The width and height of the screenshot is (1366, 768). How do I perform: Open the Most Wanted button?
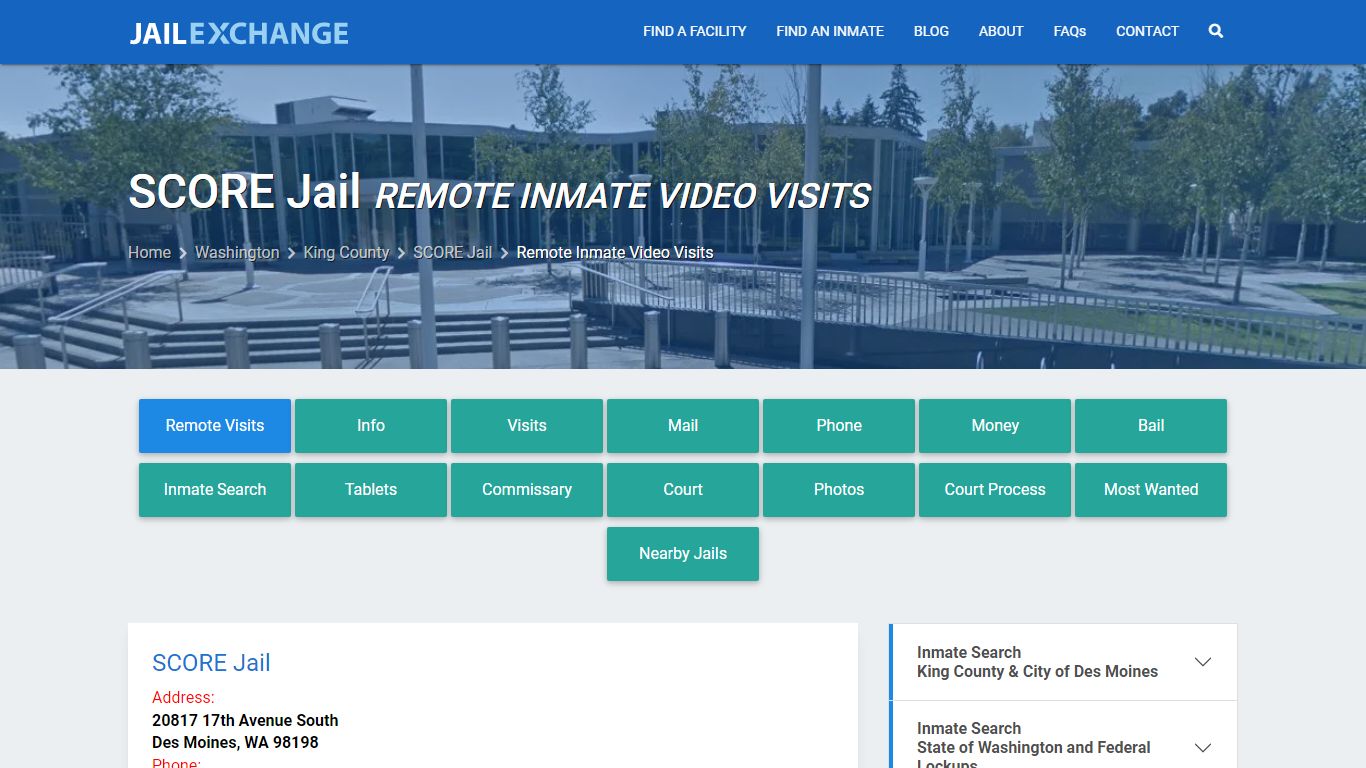[x=1151, y=490]
